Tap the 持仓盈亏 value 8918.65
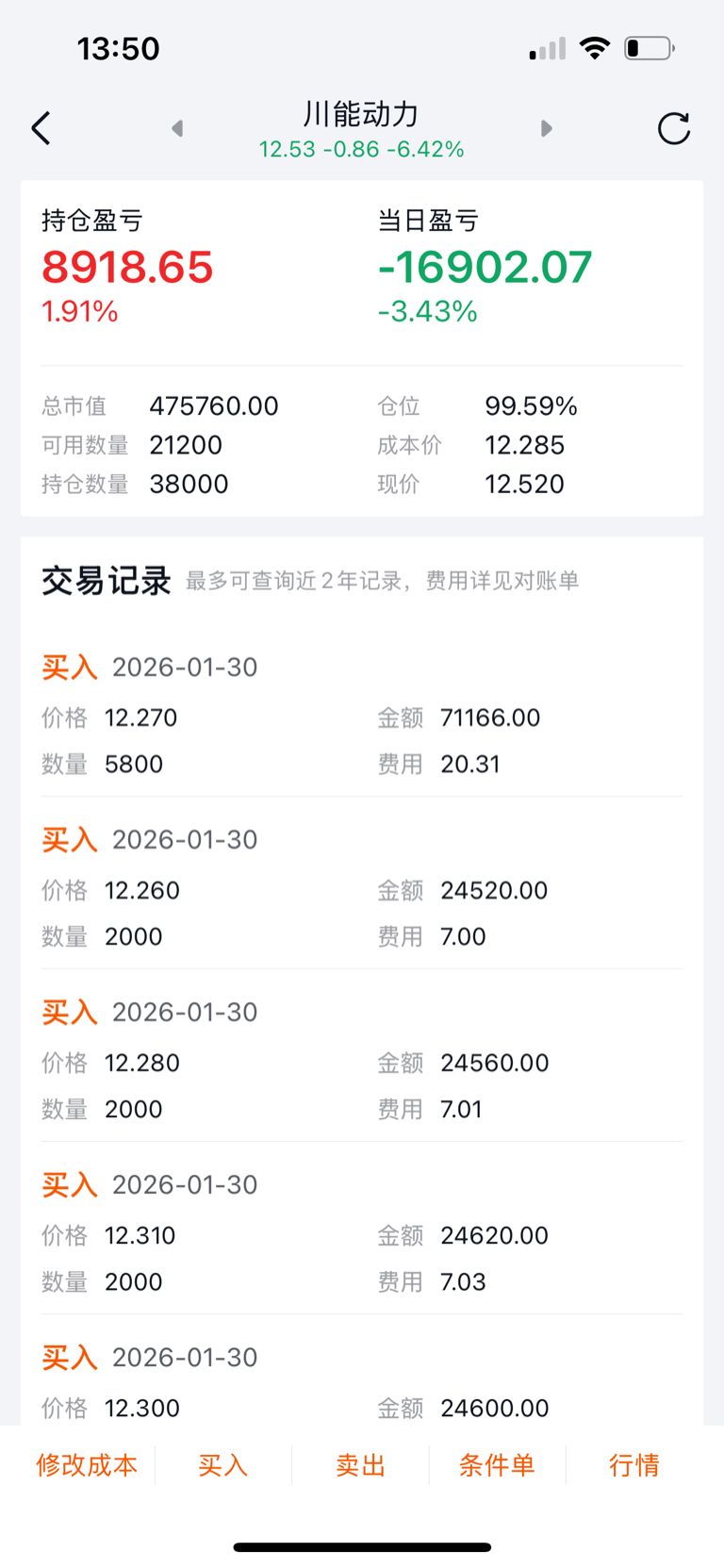 127,267
